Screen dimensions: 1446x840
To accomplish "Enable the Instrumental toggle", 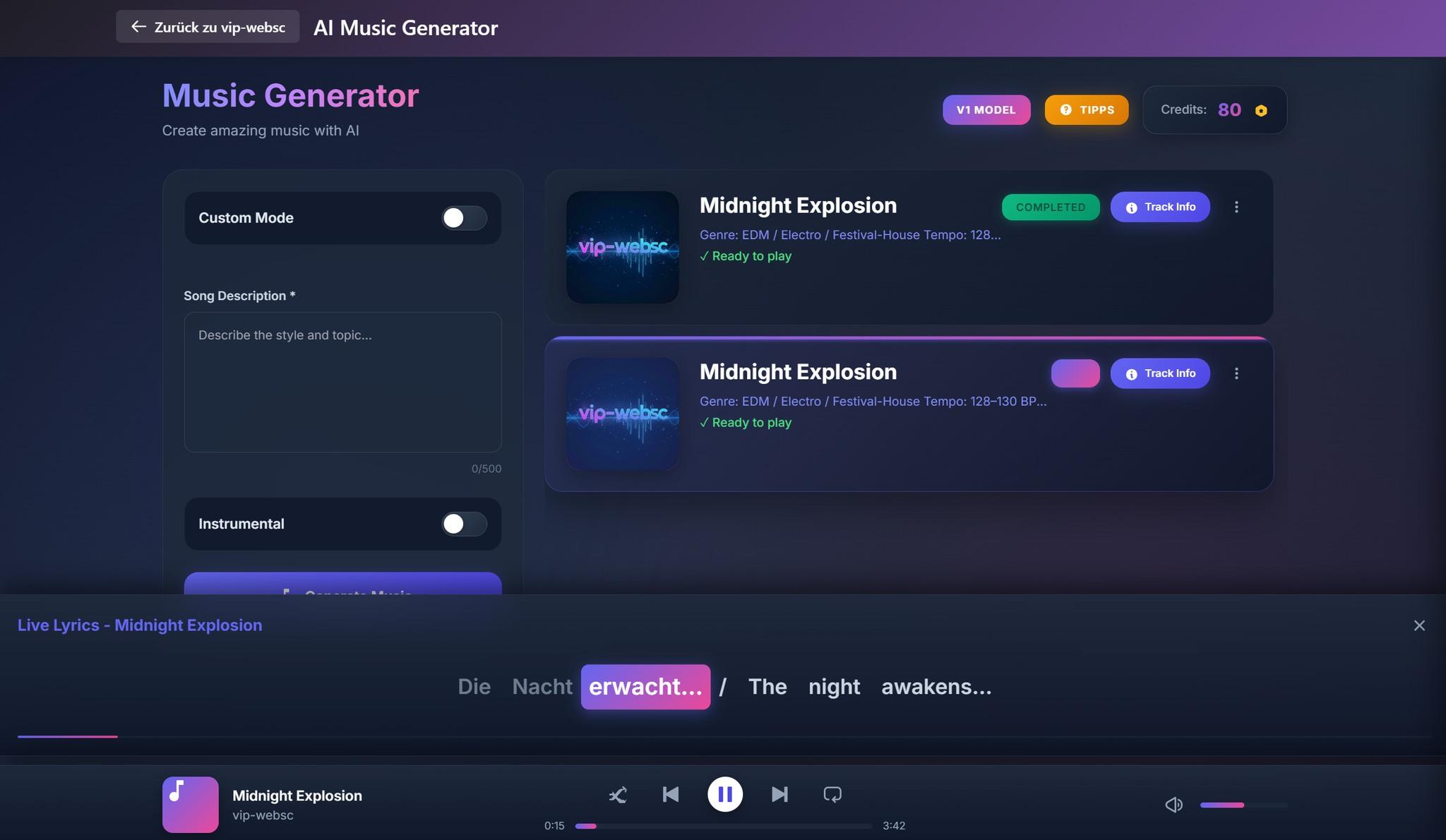I will coord(464,524).
